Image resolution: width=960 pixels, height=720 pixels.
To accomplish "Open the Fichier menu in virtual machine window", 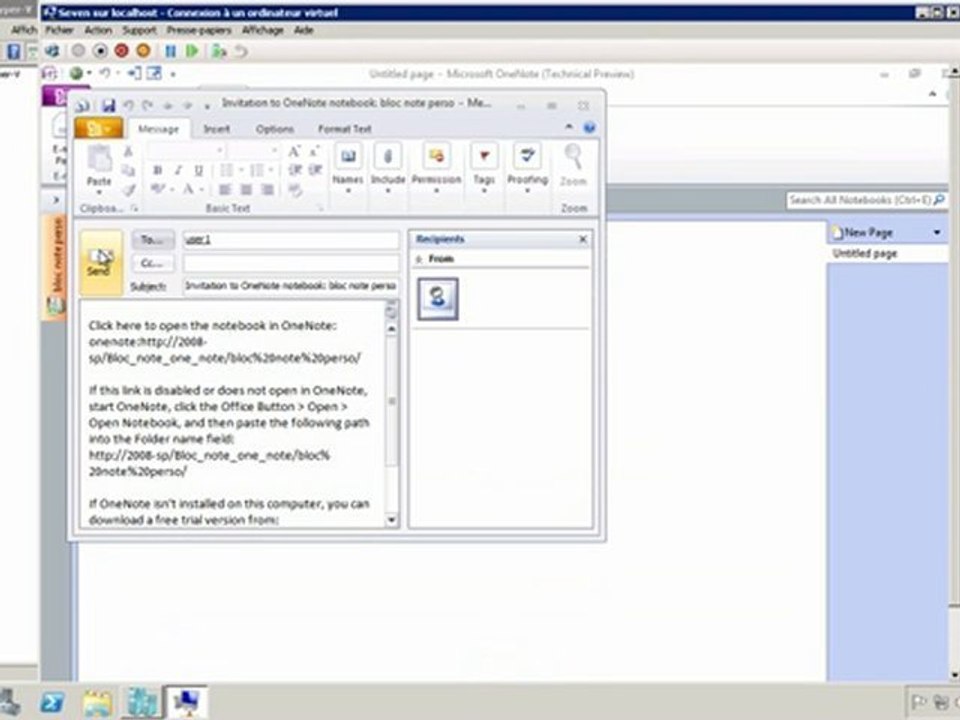I will [x=59, y=30].
